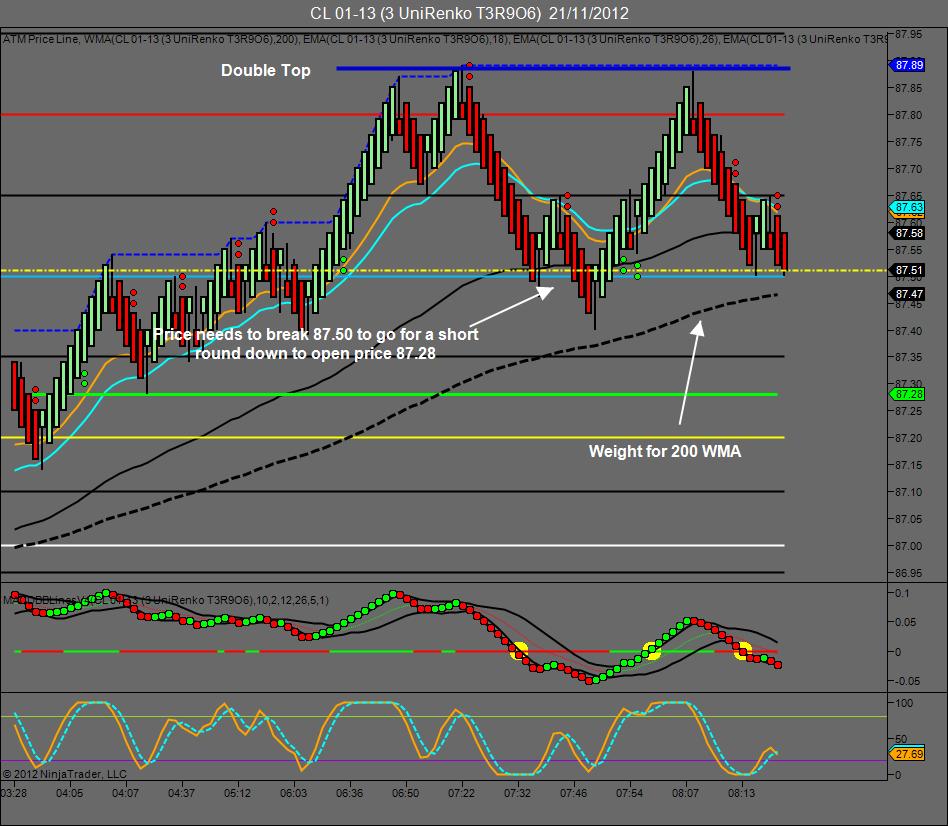Select the chart title CL 01-13 UniRenko
Image resolution: width=948 pixels, height=826 pixels.
click(x=470, y=13)
